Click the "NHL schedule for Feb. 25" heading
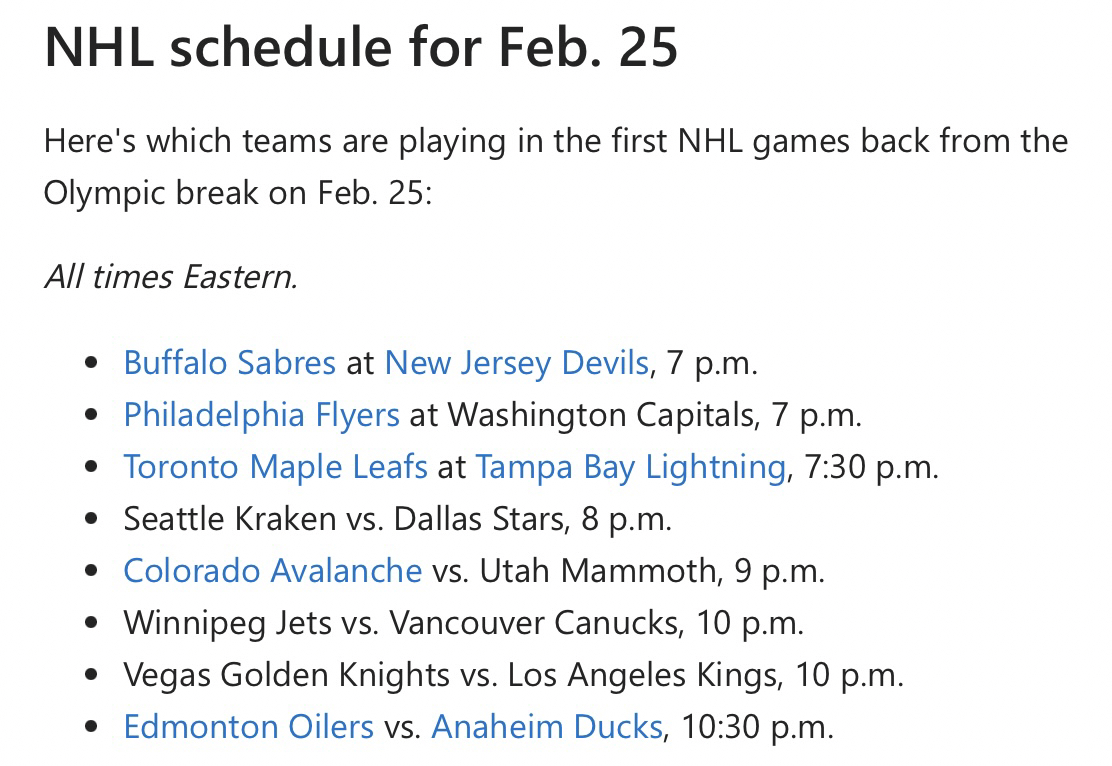 pyautogui.click(x=361, y=47)
